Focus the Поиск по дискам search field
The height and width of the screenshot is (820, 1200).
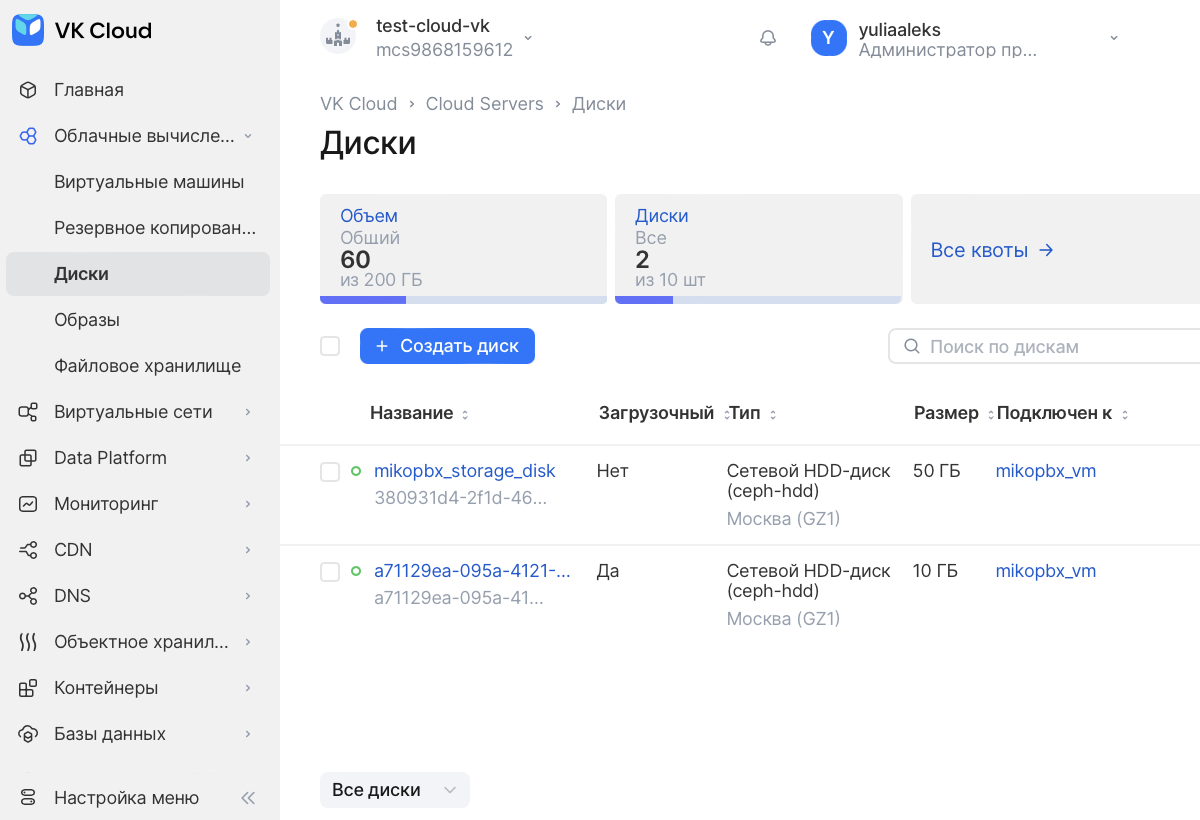coord(1050,347)
